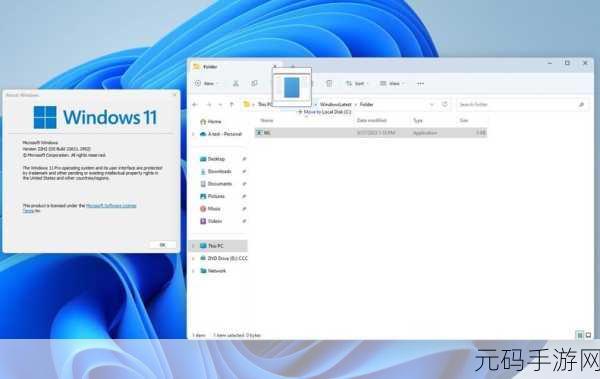Sort by the Type column header
Image resolution: width=600 pixels, height=379 pixels.
[x=417, y=120]
